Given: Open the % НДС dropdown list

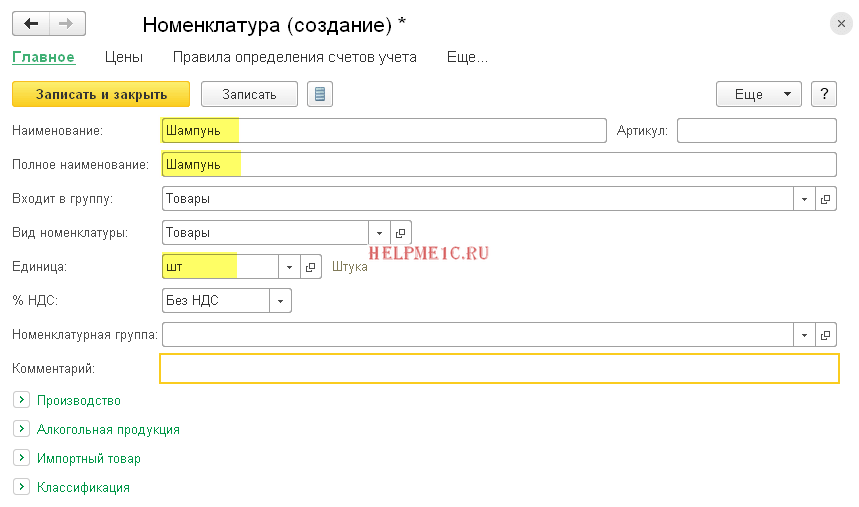Looking at the screenshot, I should click(280, 301).
